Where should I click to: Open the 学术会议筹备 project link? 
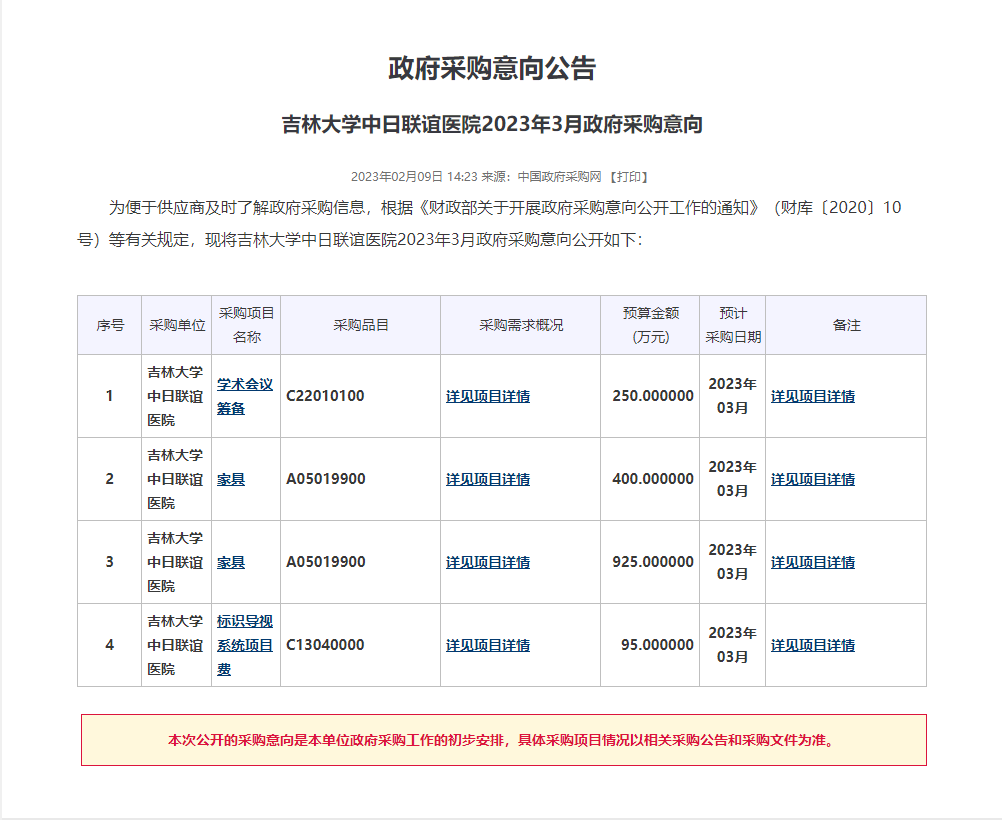point(245,396)
